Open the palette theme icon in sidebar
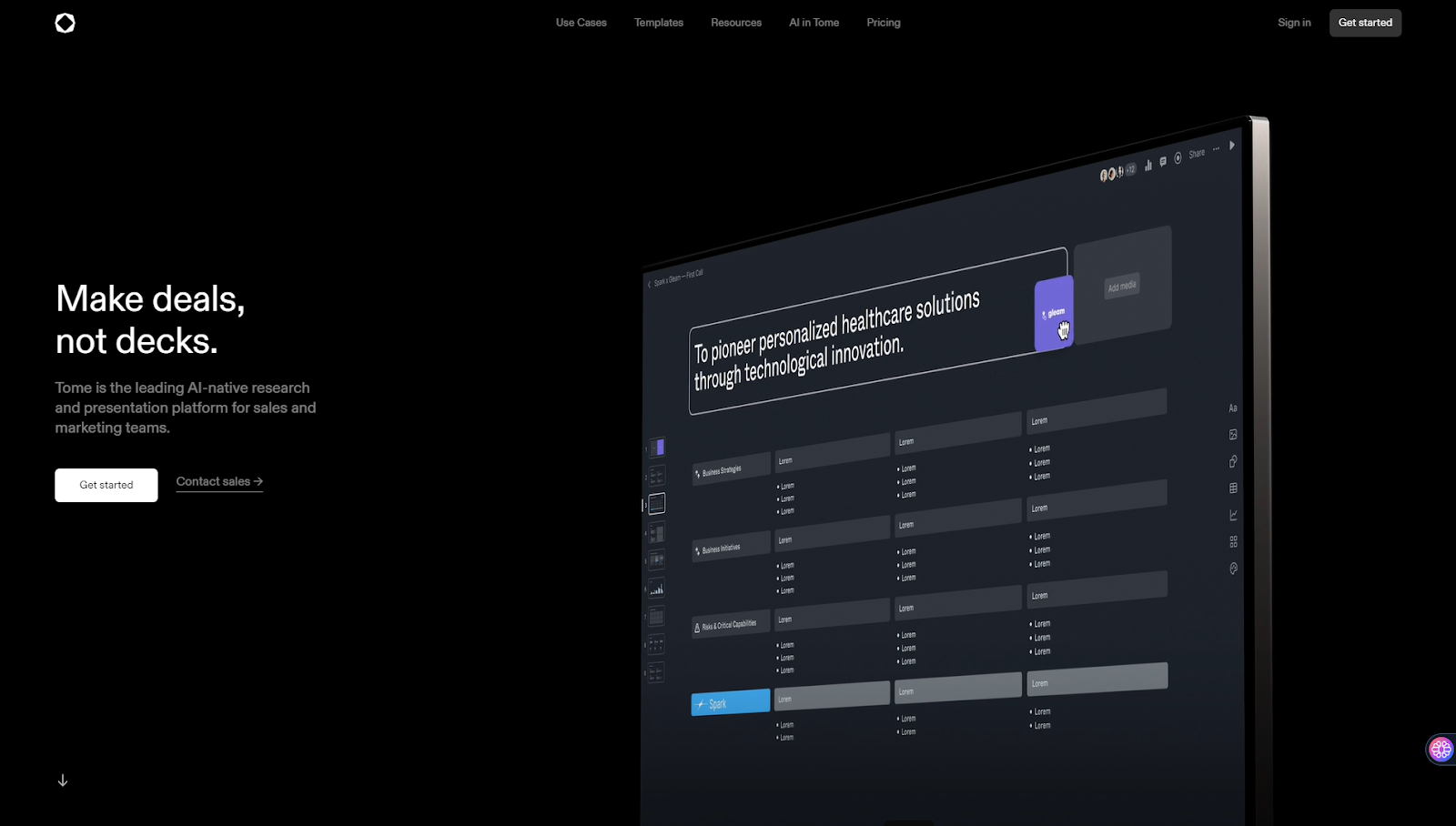Viewport: 1456px width, 826px height. coord(1233,569)
